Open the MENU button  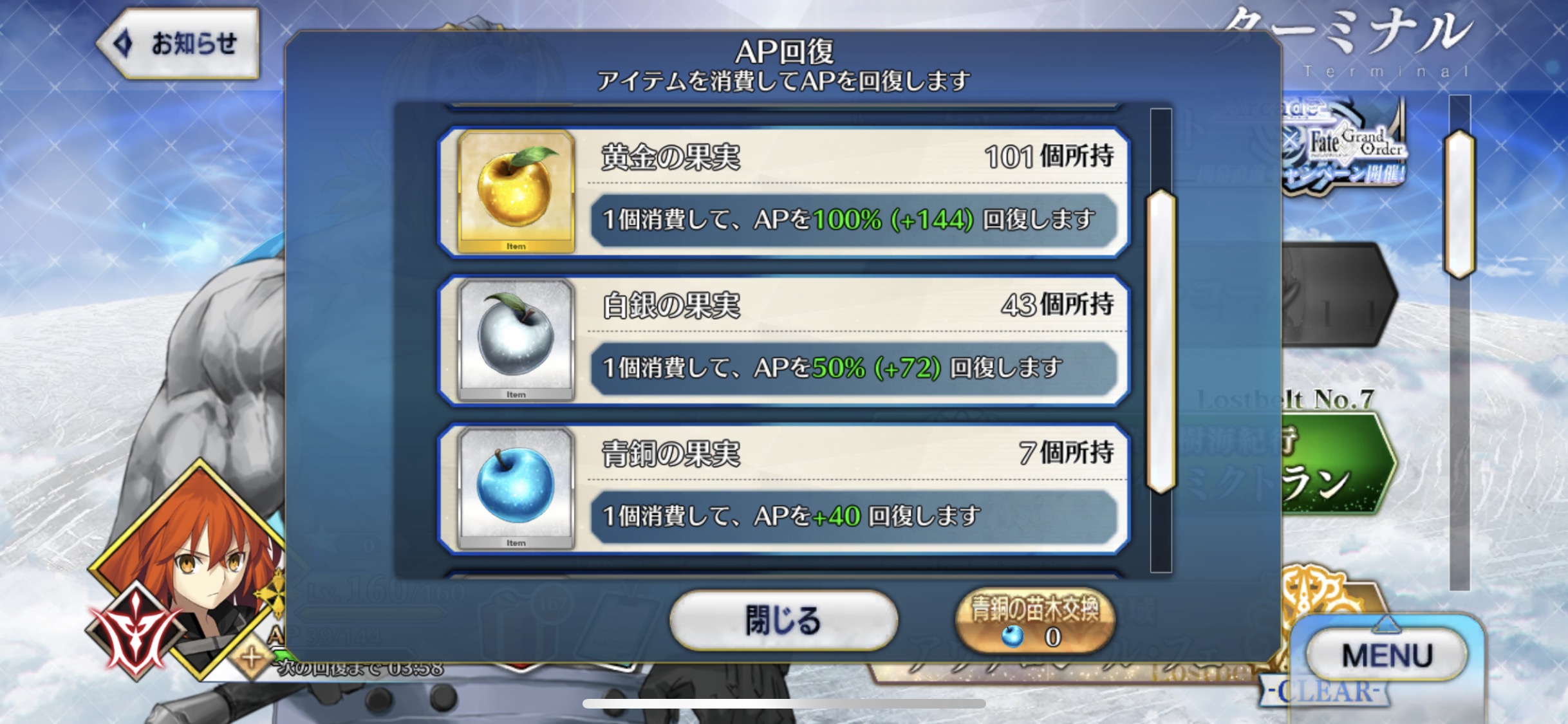click(x=1387, y=655)
